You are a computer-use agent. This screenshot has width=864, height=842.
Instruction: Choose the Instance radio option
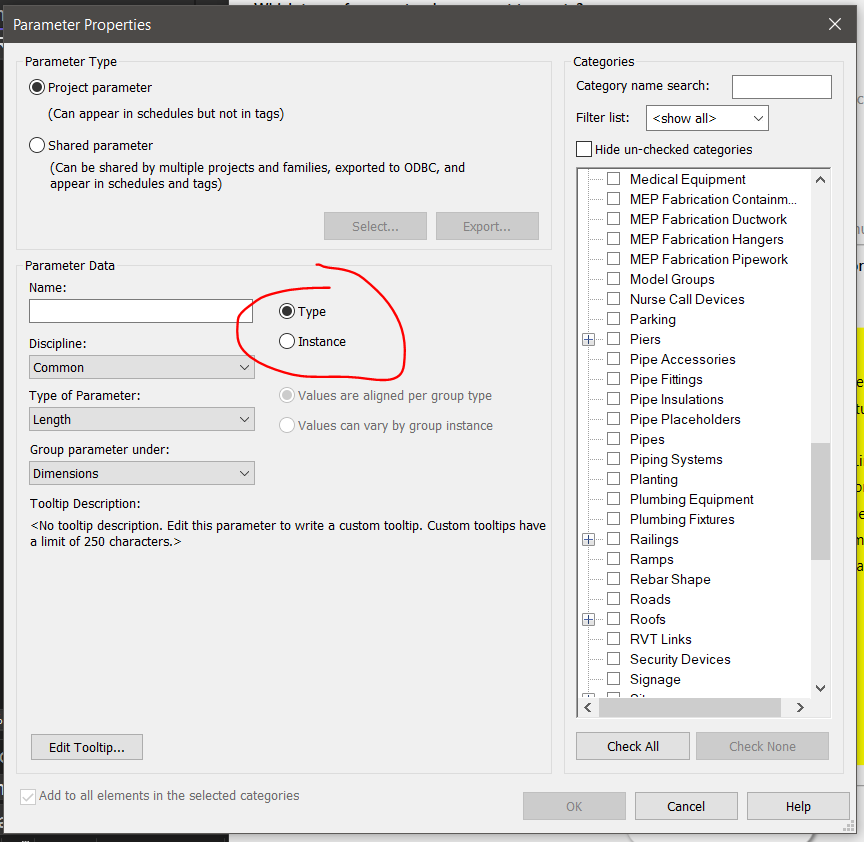[x=287, y=341]
